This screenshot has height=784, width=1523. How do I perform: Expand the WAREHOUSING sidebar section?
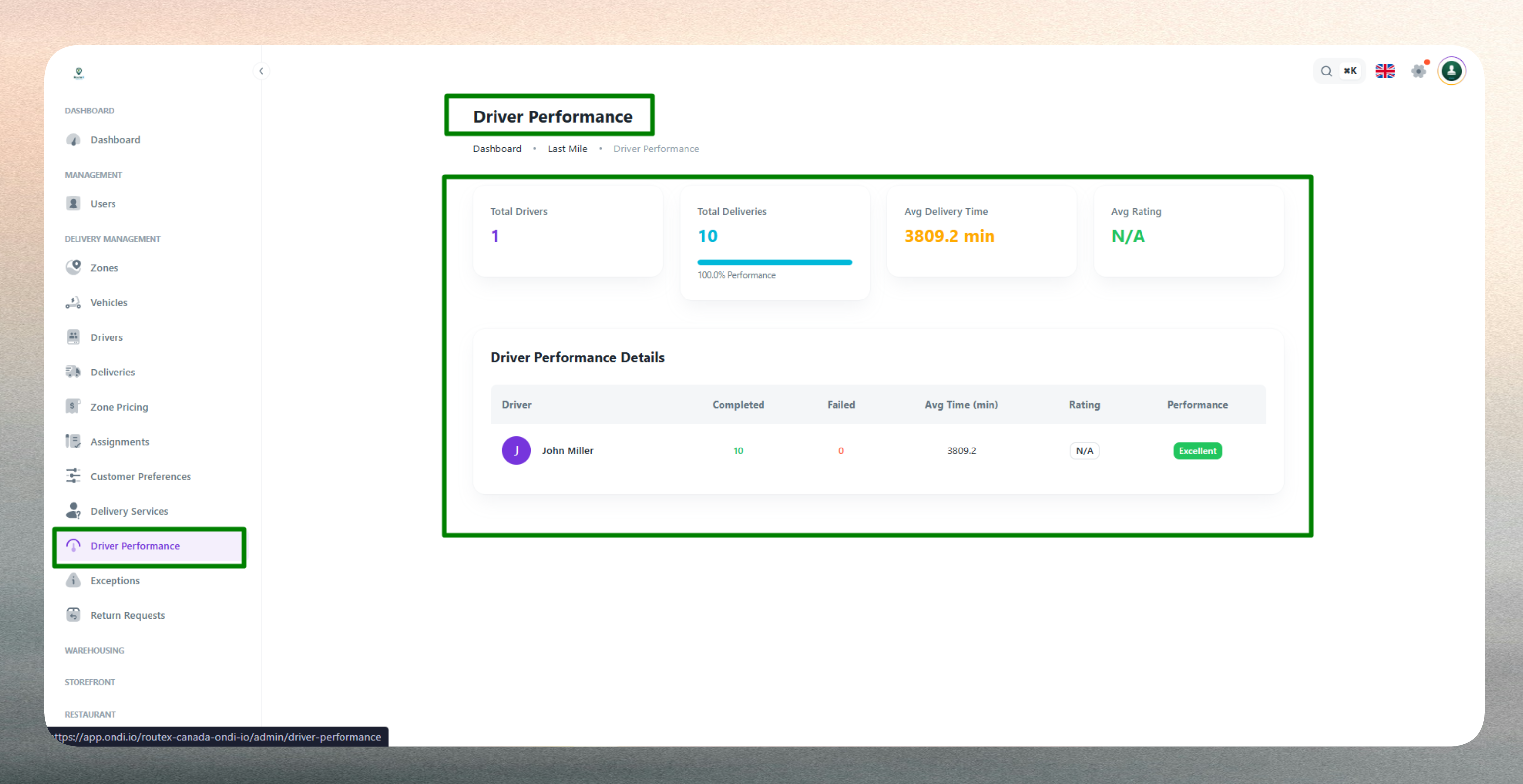pyautogui.click(x=94, y=650)
